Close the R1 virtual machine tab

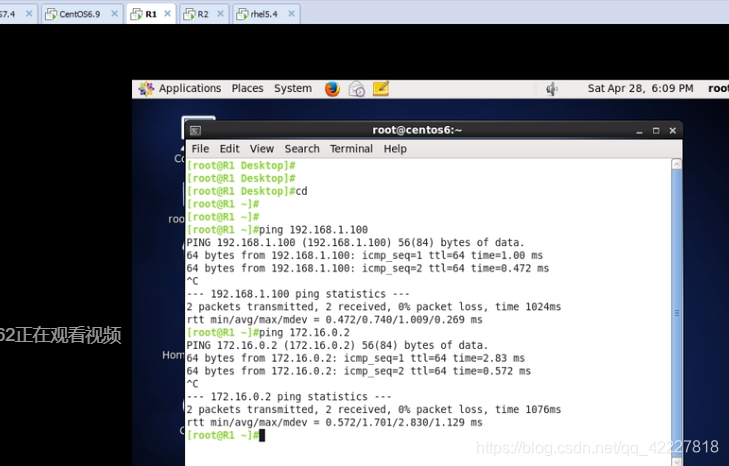[x=167, y=13]
